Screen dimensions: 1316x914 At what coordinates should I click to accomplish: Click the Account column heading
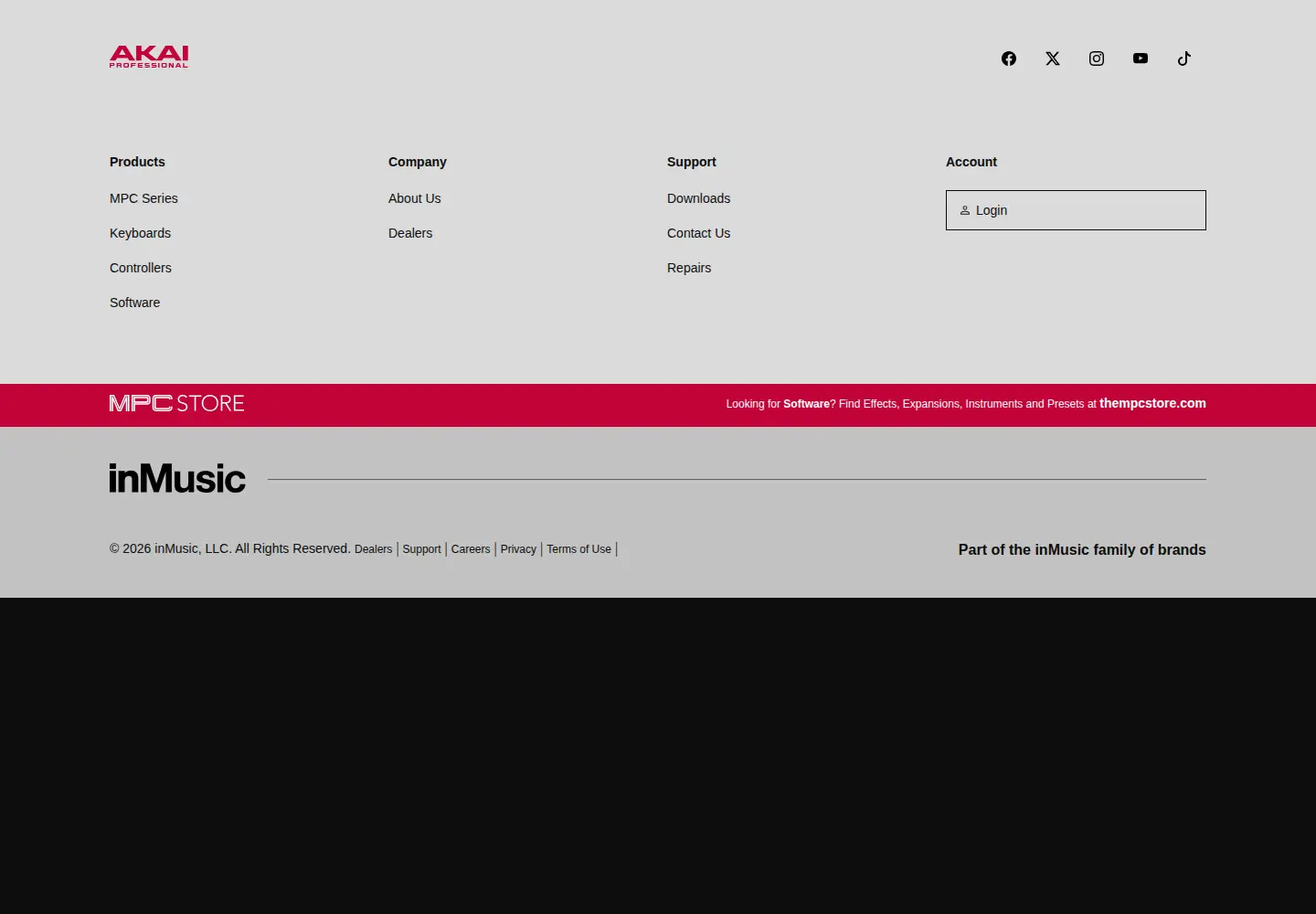tap(971, 162)
